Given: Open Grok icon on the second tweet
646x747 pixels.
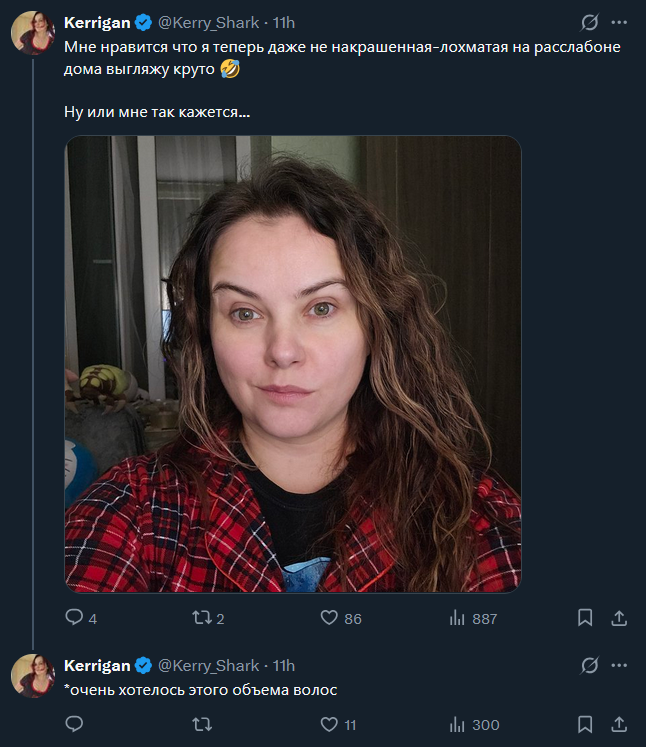Looking at the screenshot, I should (x=590, y=665).
